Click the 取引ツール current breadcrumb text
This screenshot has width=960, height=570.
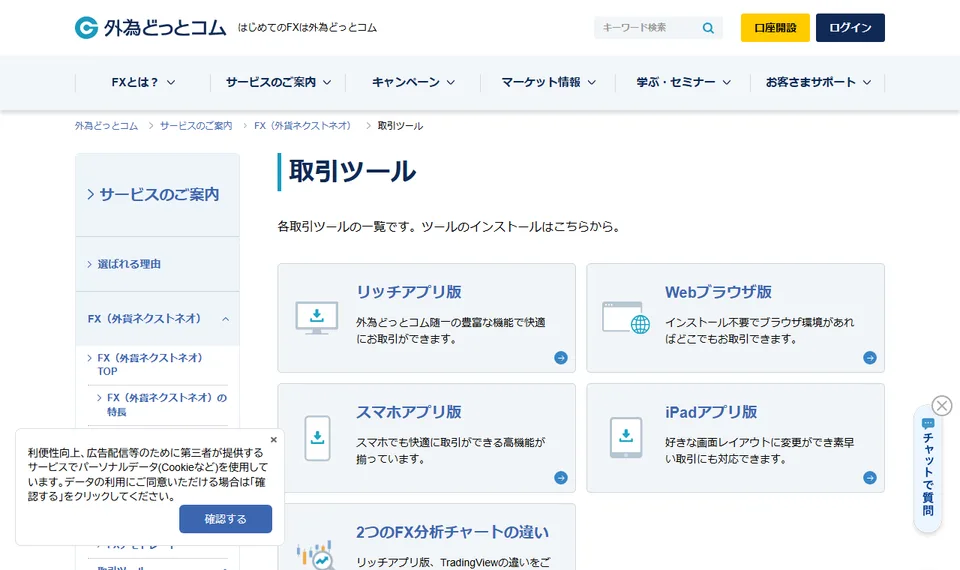click(x=400, y=126)
